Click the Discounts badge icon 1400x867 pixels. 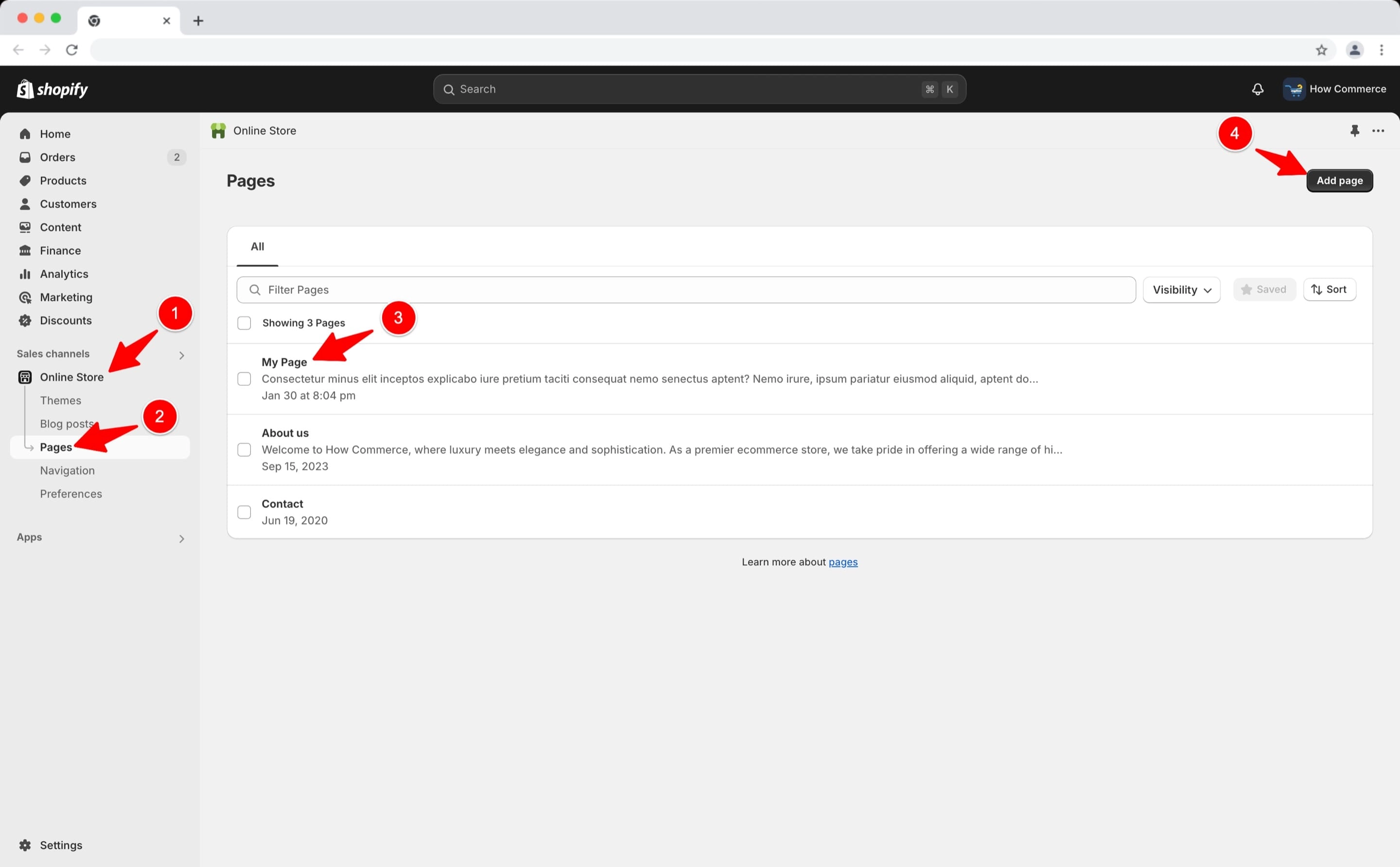coord(25,321)
